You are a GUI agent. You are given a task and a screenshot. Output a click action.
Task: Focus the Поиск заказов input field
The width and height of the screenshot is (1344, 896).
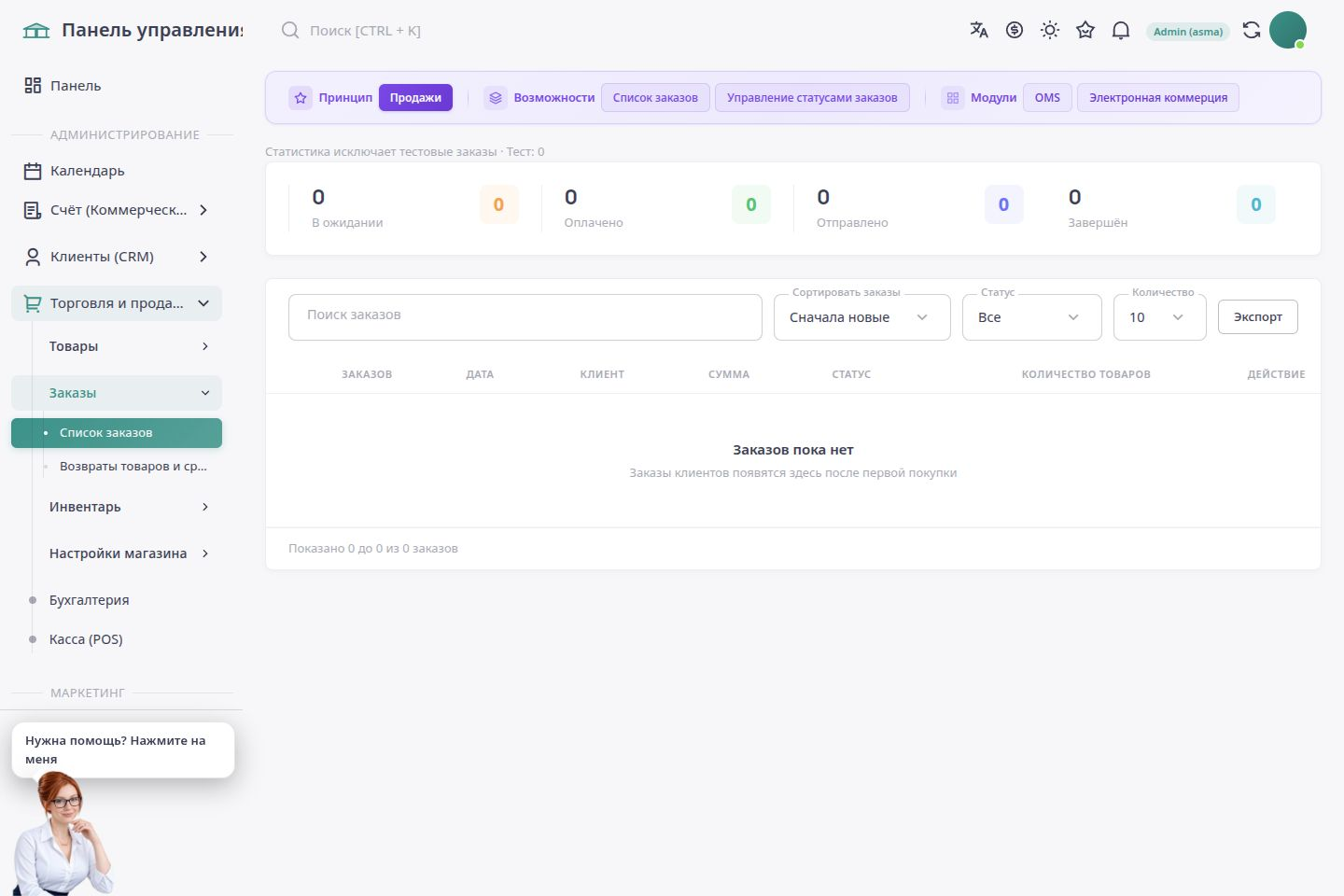point(525,317)
